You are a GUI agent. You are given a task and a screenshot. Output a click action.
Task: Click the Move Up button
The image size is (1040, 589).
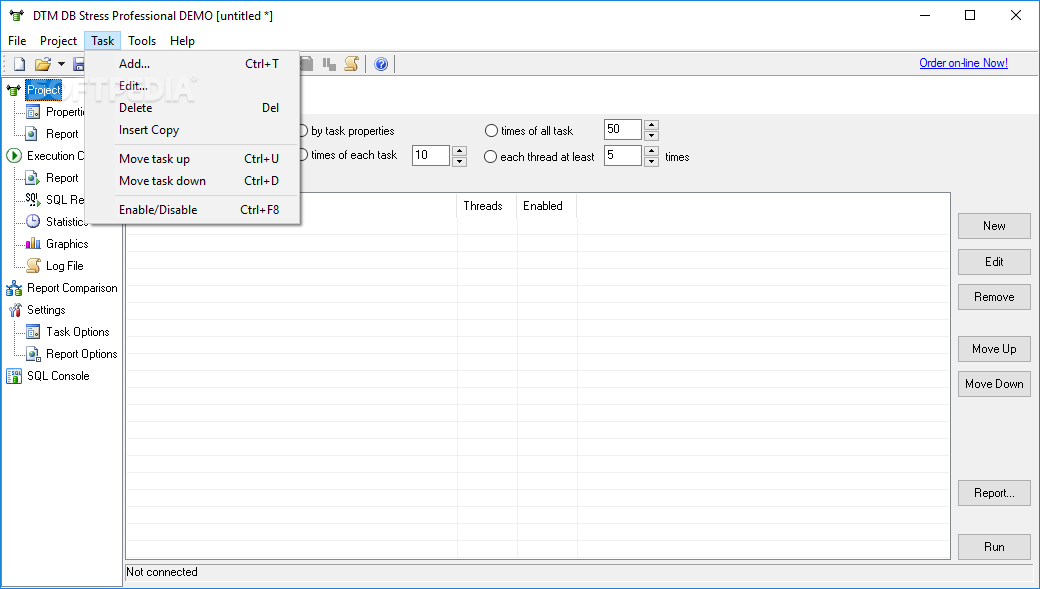[x=994, y=349]
